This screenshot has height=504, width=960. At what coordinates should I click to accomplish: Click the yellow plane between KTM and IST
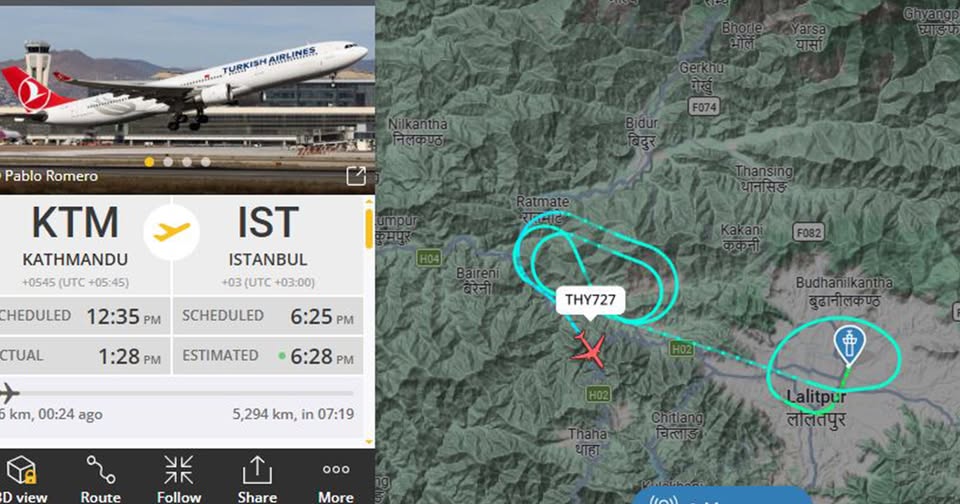click(x=171, y=232)
